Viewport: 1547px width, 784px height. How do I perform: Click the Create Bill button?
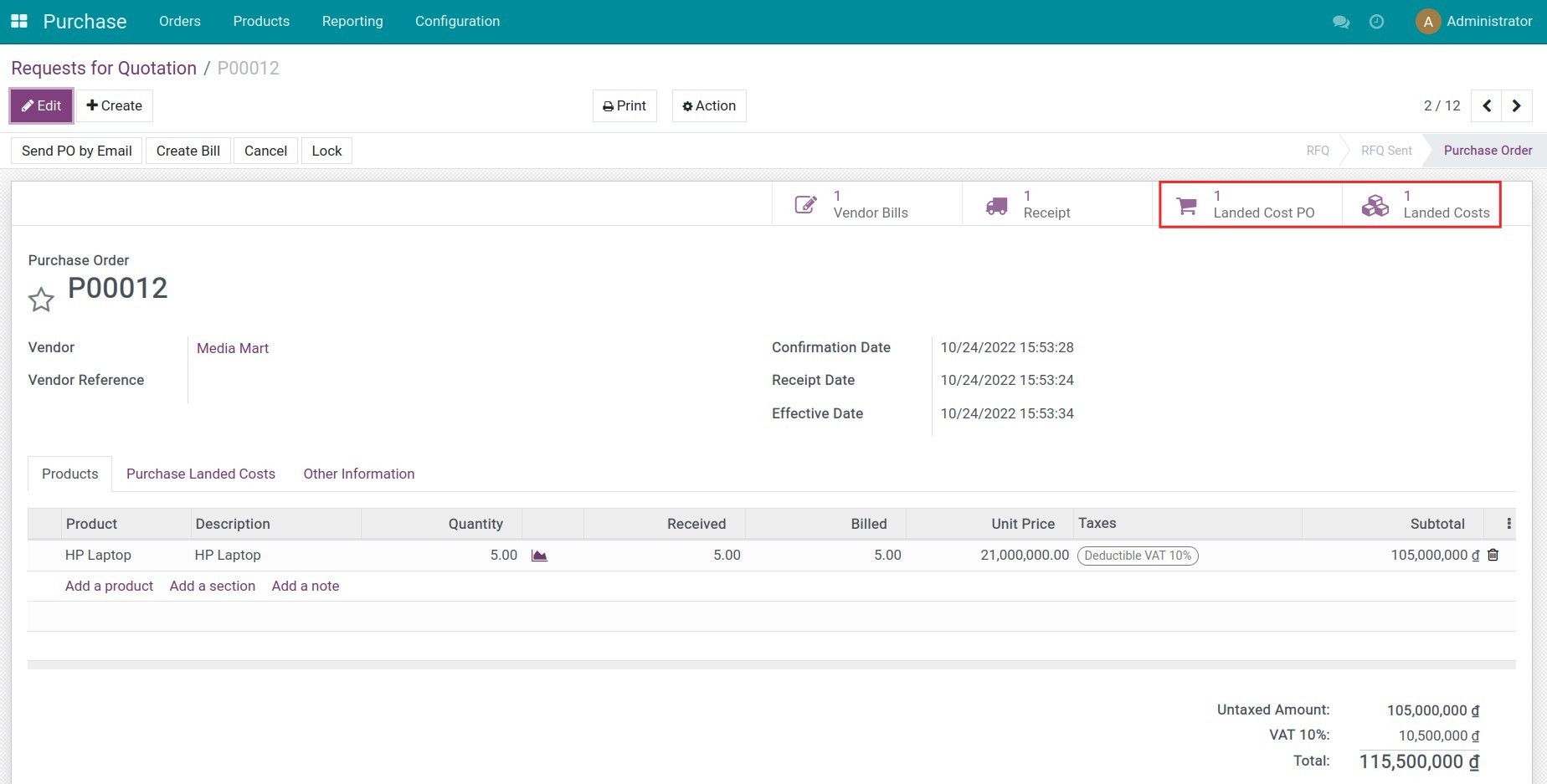tap(188, 151)
